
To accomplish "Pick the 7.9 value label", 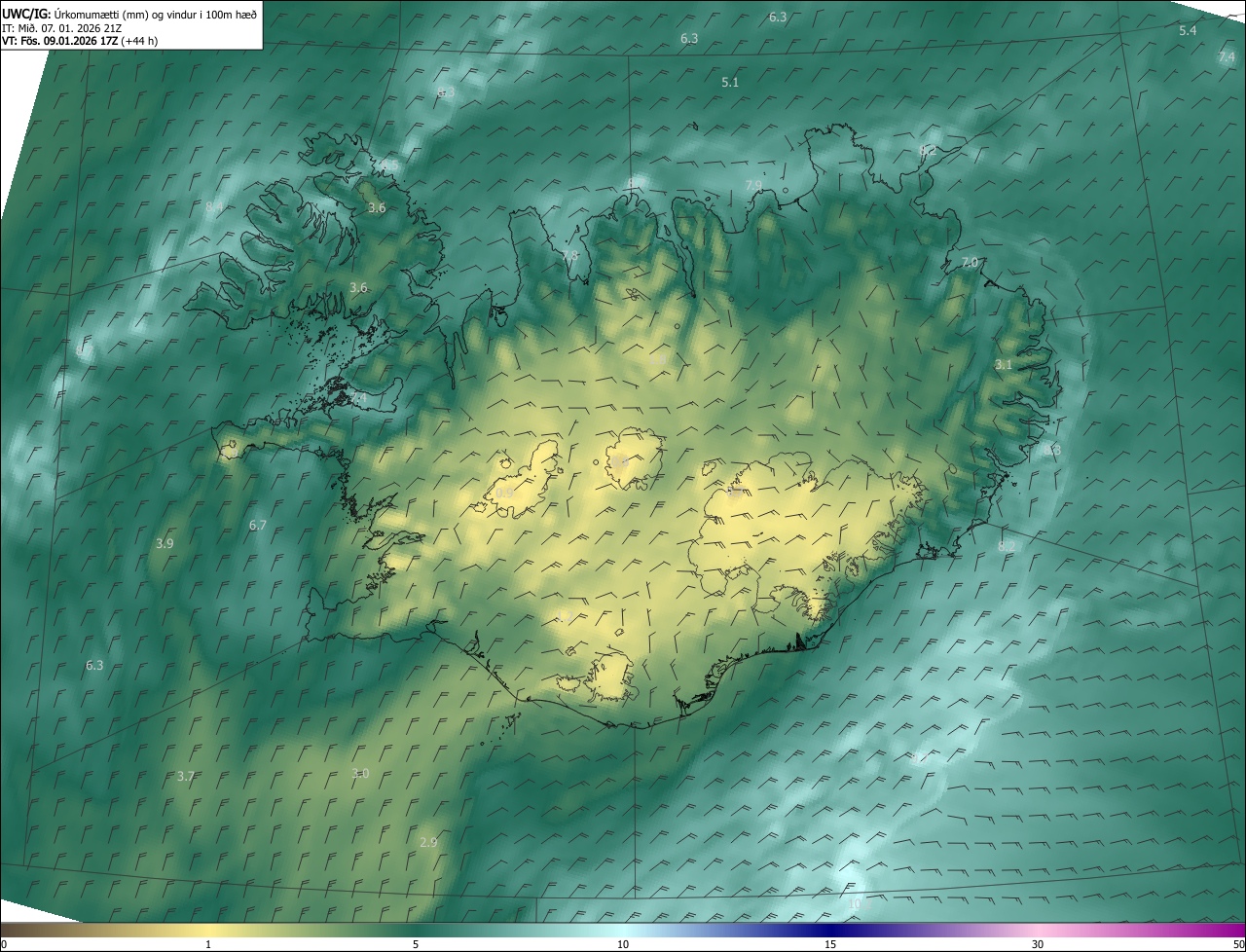I will 753,186.
